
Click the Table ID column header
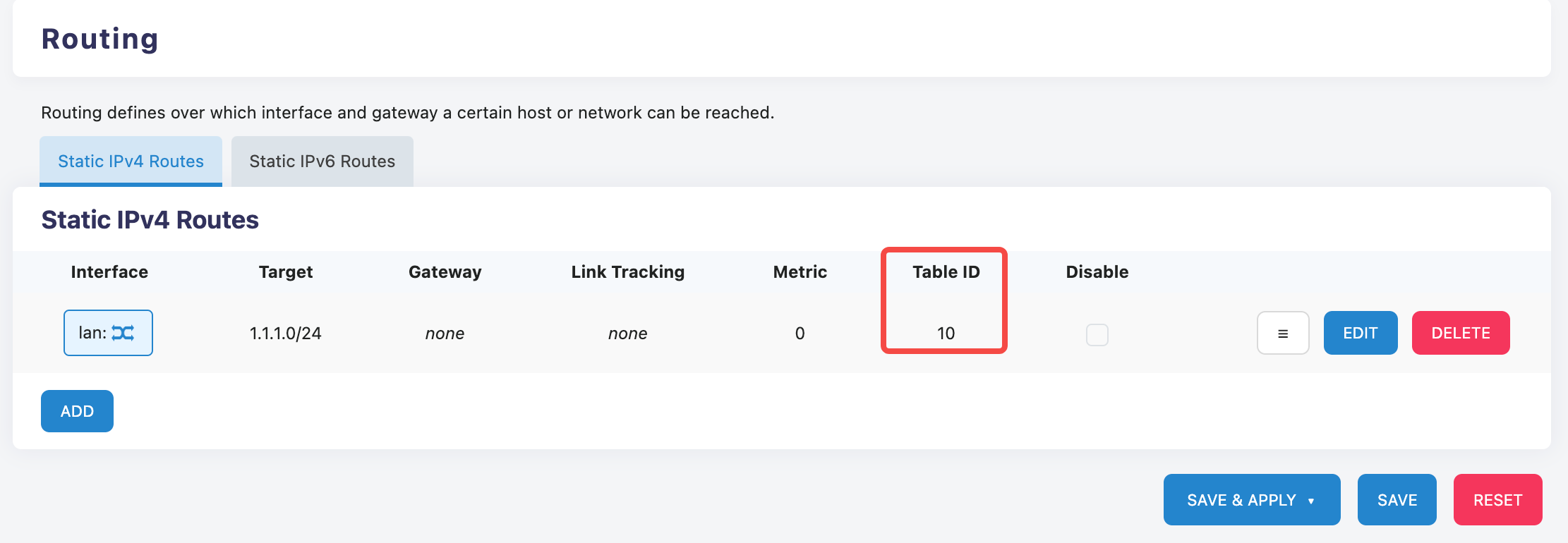(x=946, y=272)
